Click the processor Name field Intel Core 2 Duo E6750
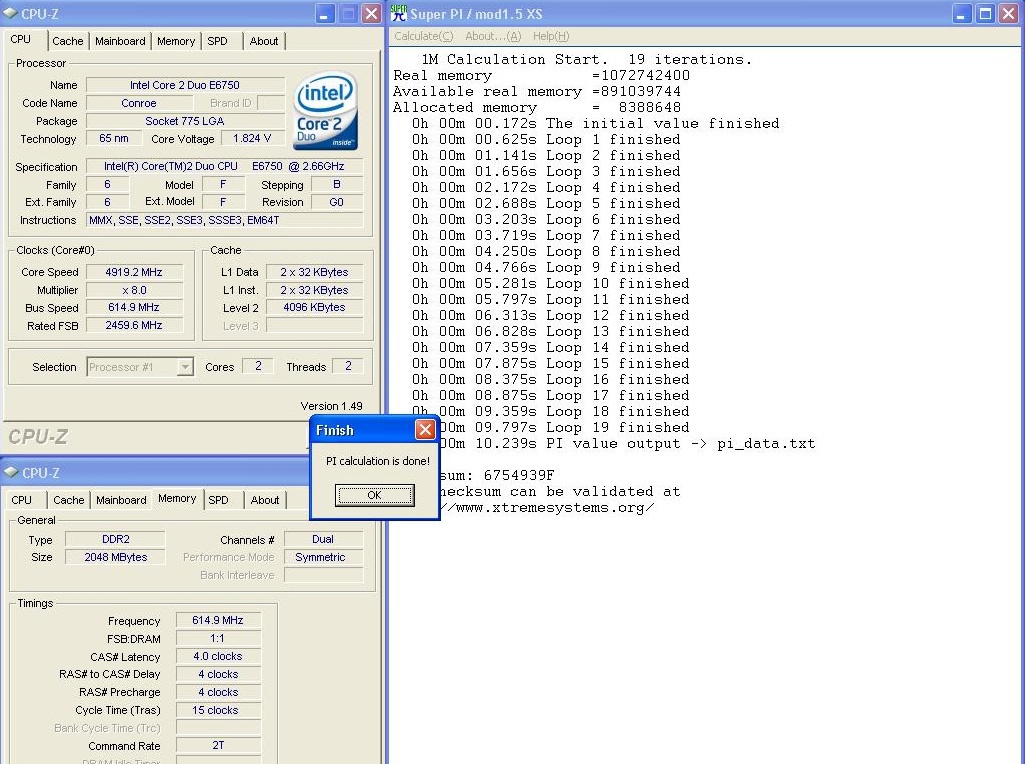This screenshot has height=764, width=1025. [185, 85]
